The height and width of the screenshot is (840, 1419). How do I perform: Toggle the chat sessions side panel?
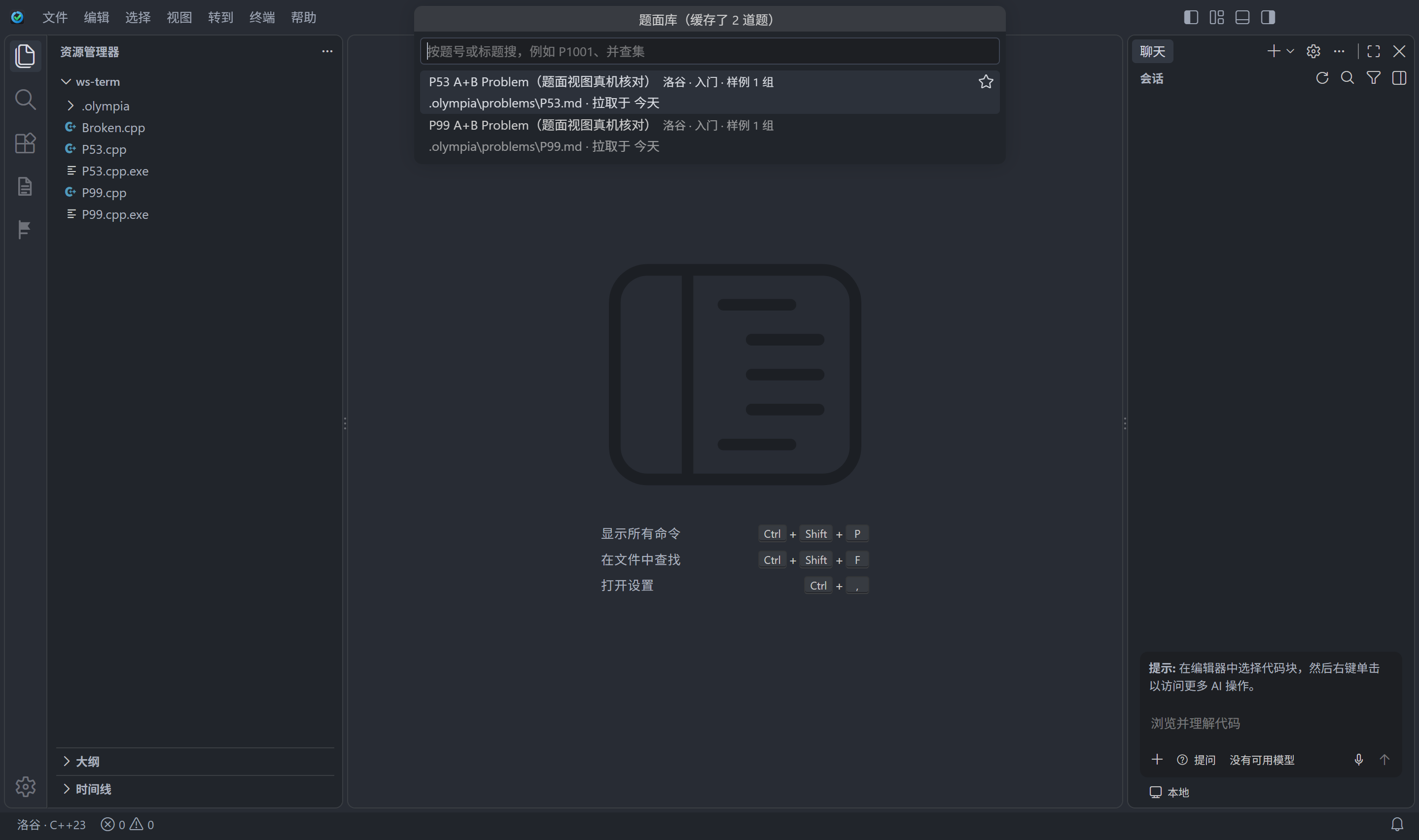(x=1399, y=78)
